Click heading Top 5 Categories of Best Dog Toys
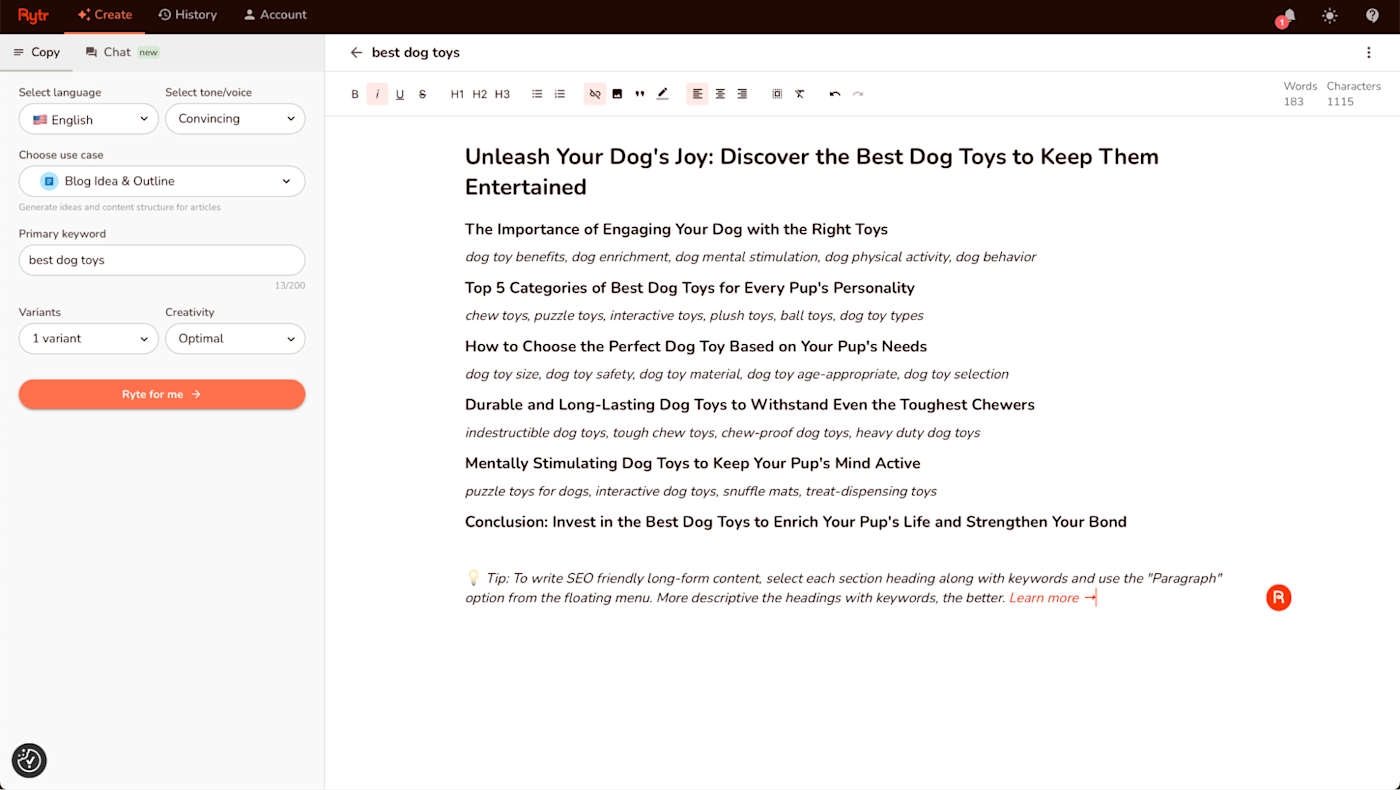 click(690, 288)
